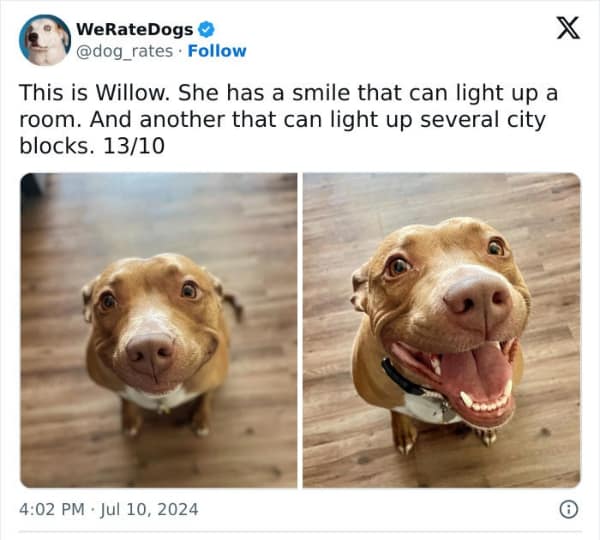This screenshot has width=600, height=540.
Task: Open the @dog_rates handle link
Action: pyautogui.click(x=124, y=51)
